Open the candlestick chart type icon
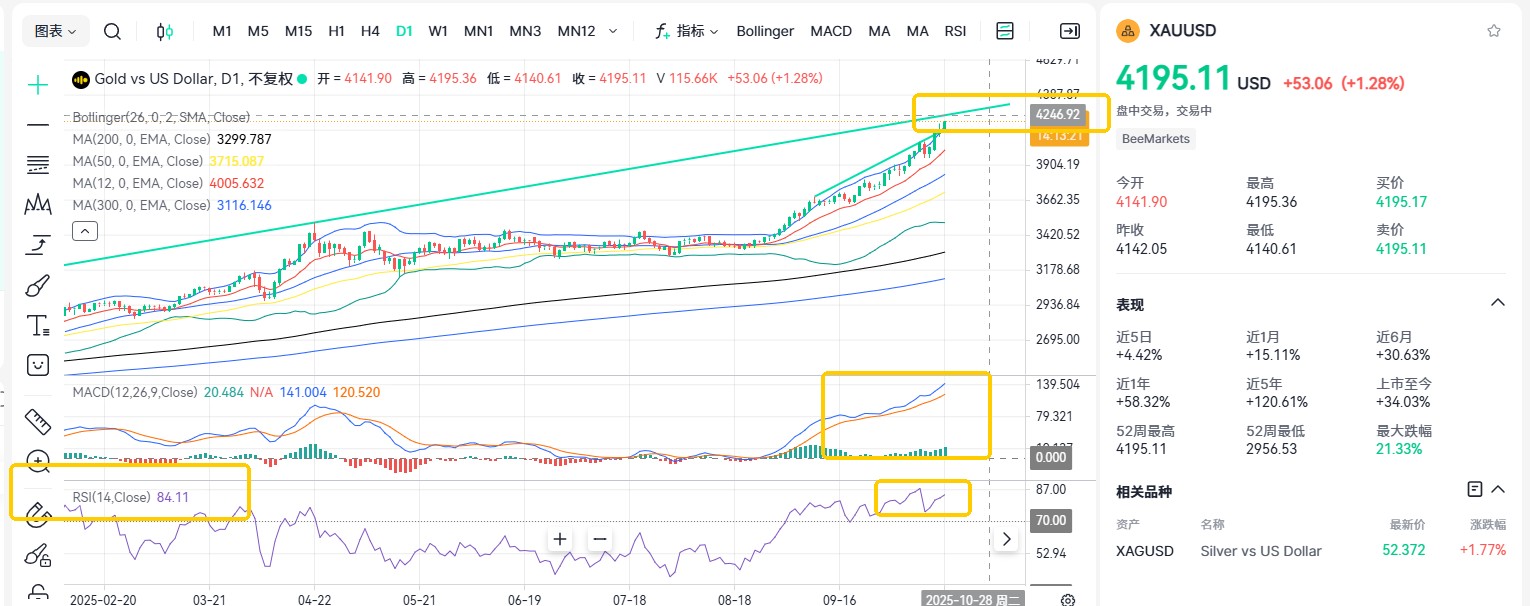 tap(165, 31)
